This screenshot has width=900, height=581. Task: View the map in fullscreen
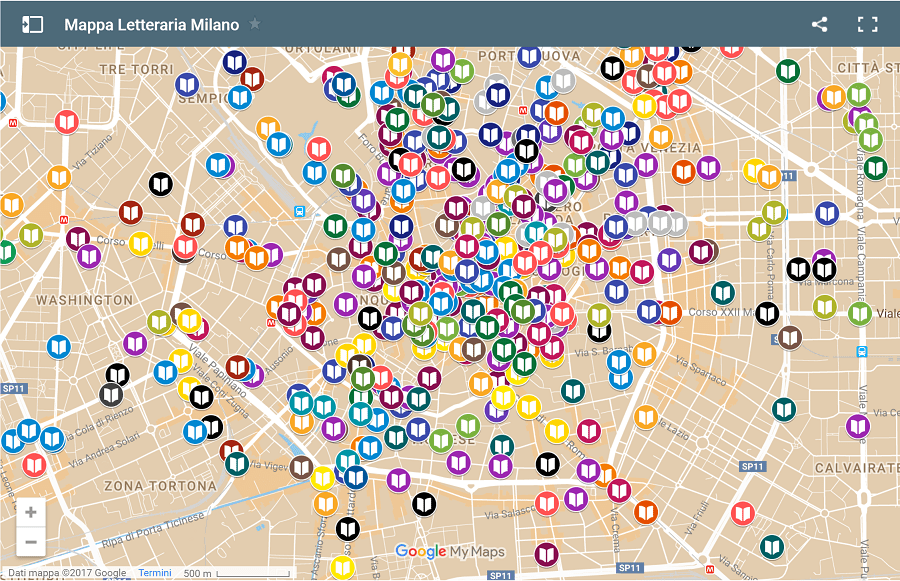867,24
